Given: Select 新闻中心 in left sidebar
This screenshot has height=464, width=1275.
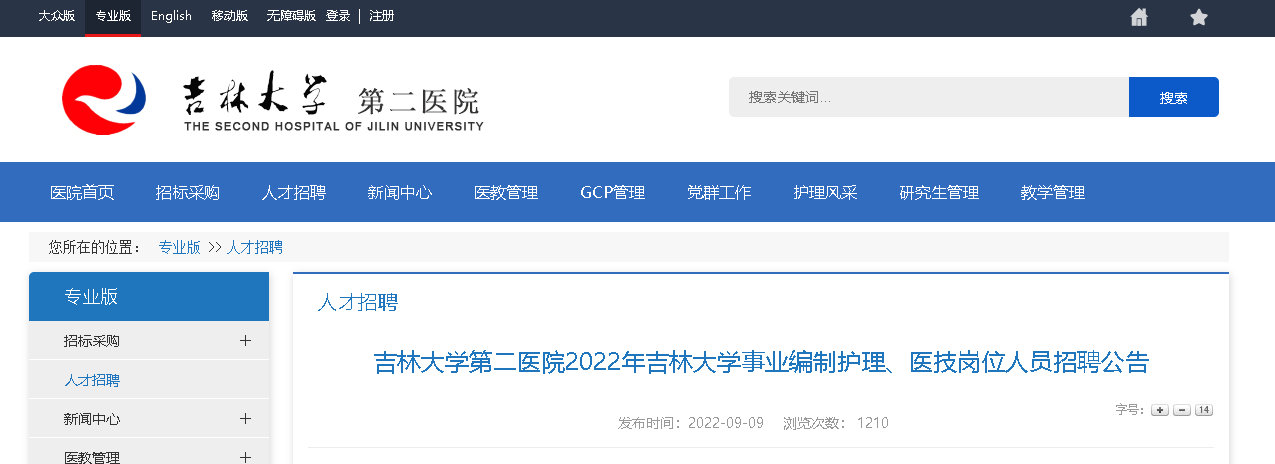Looking at the screenshot, I should click(x=92, y=419).
